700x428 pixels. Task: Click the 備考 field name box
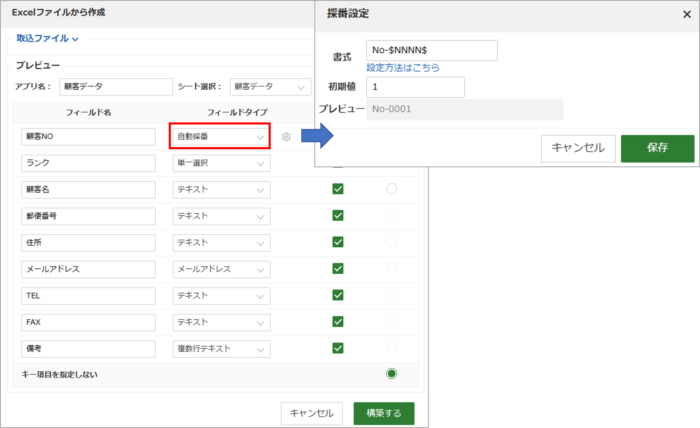click(88, 349)
